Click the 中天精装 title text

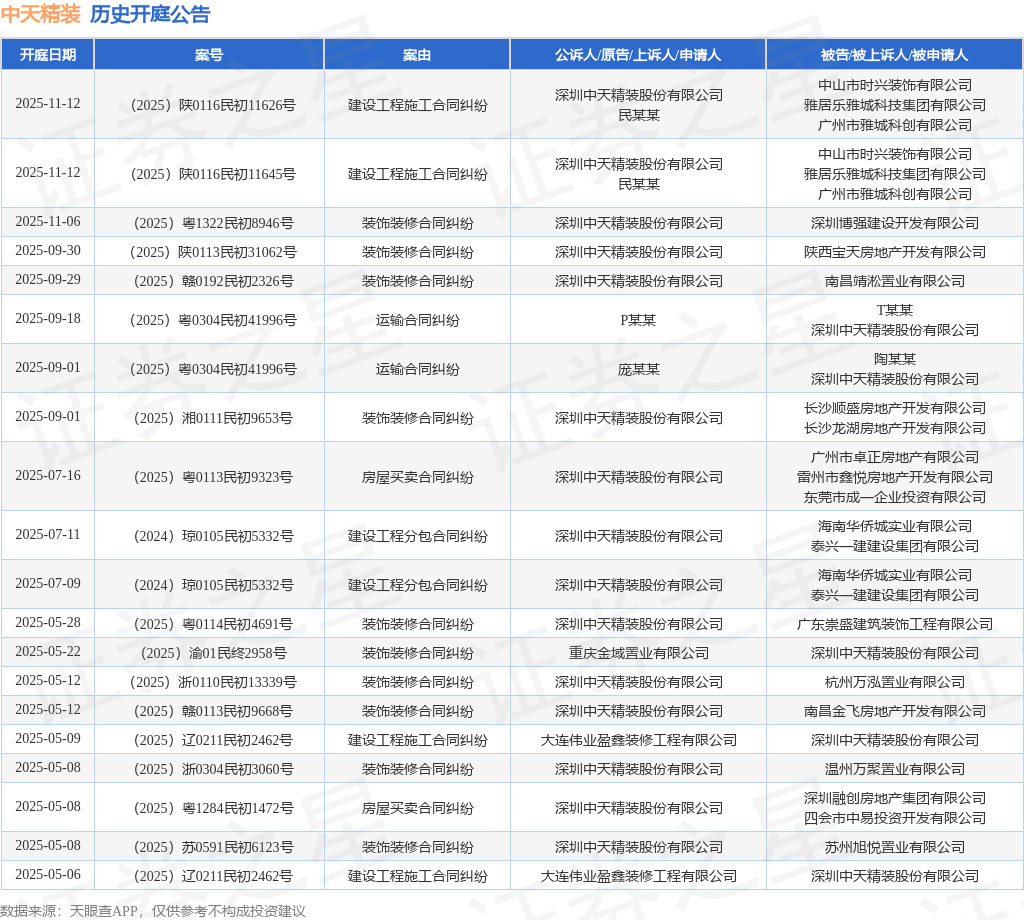[40, 14]
